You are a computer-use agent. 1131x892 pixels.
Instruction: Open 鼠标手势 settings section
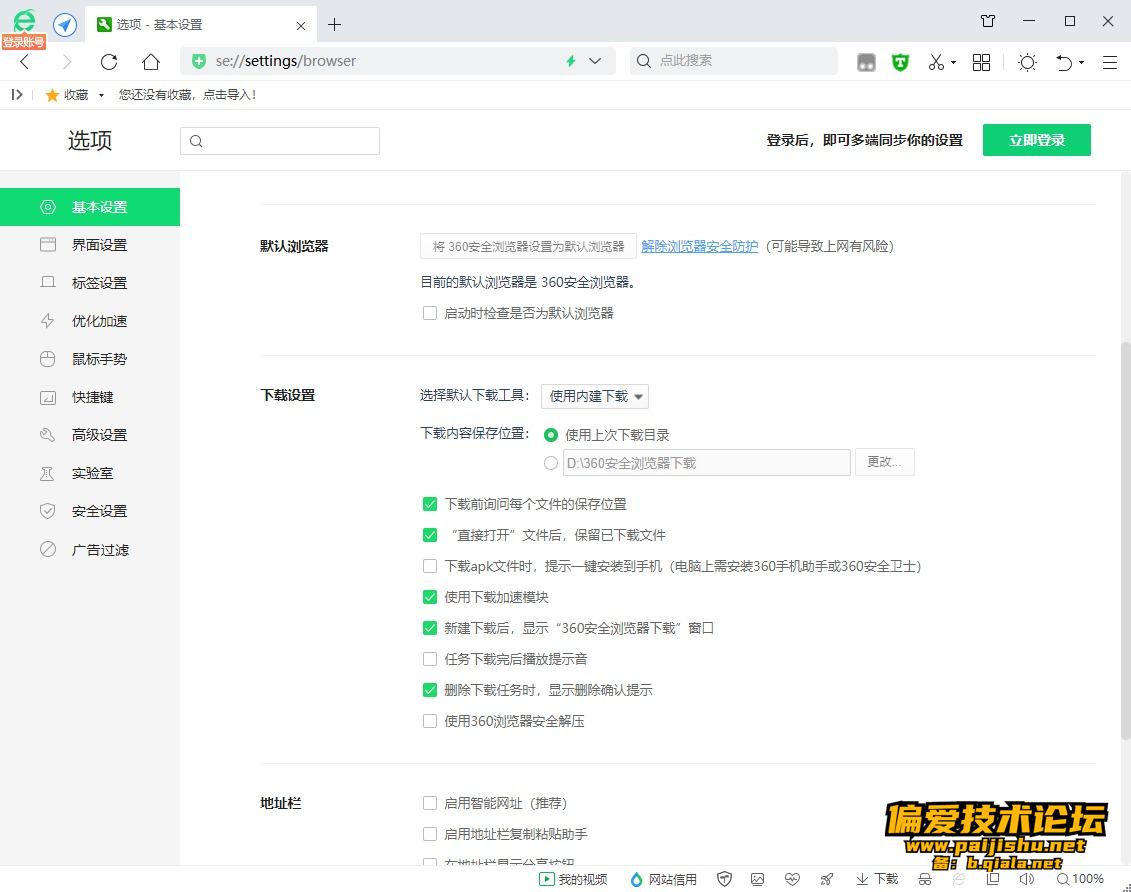pos(90,359)
